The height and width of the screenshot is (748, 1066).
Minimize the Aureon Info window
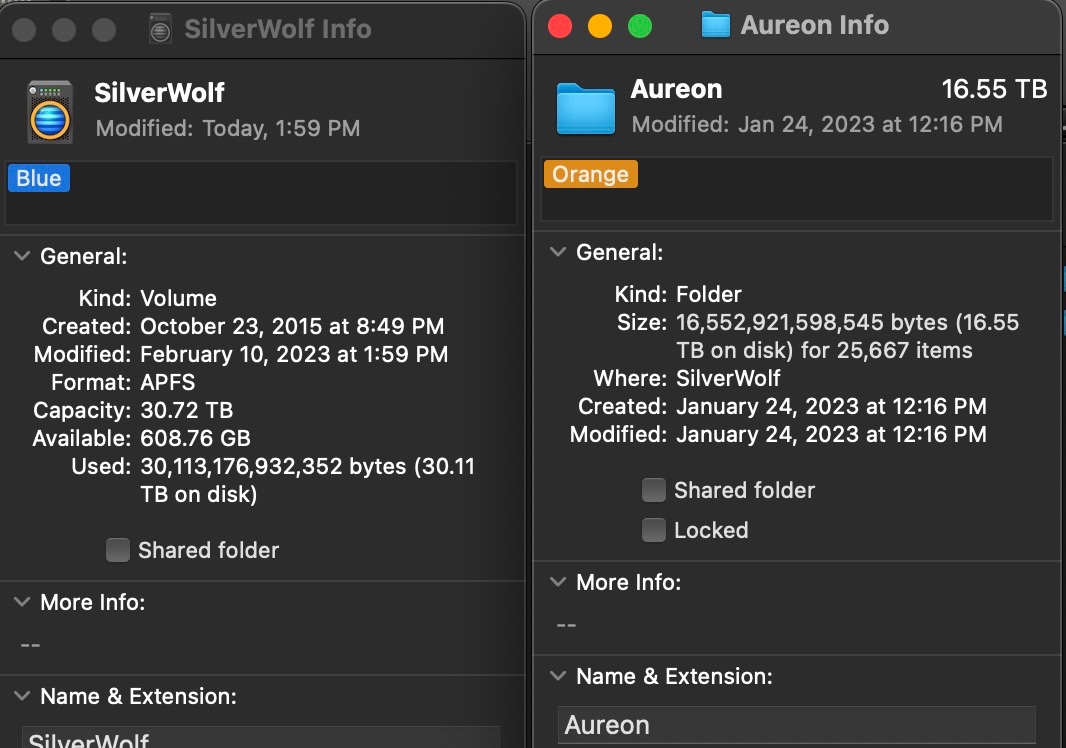click(x=599, y=26)
